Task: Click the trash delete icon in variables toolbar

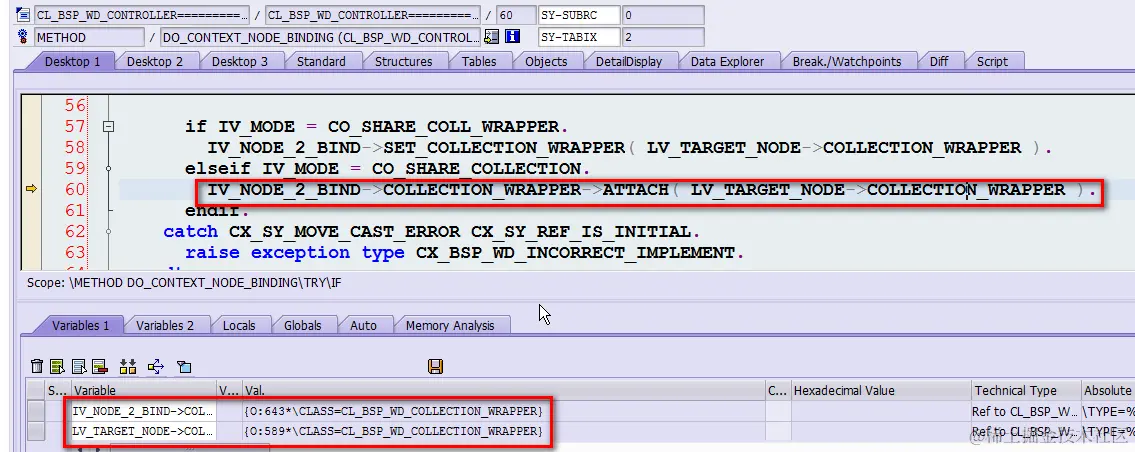Action: [x=37, y=367]
